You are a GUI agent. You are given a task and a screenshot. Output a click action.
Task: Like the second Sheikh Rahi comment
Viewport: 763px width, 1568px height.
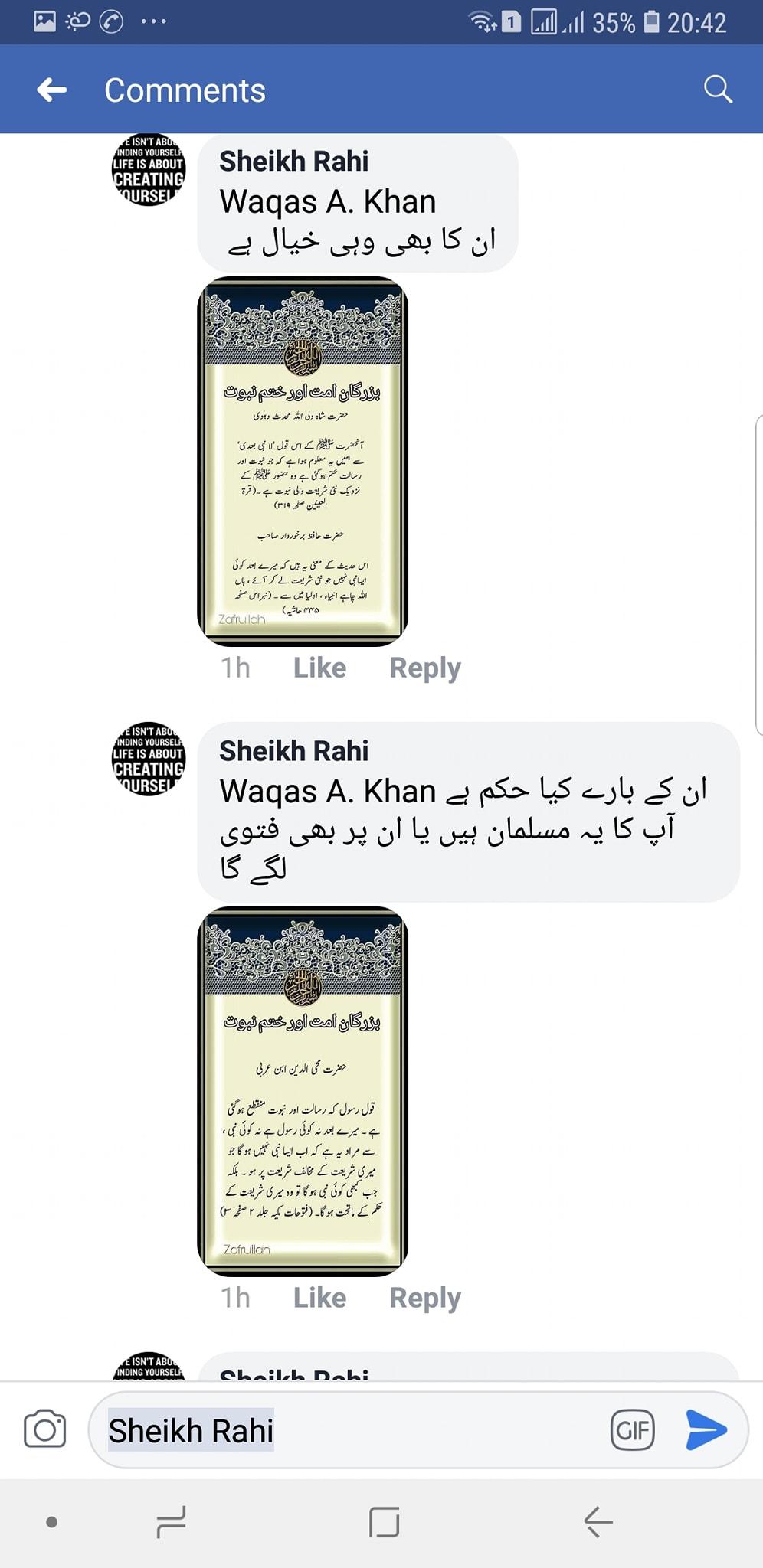click(x=319, y=1298)
